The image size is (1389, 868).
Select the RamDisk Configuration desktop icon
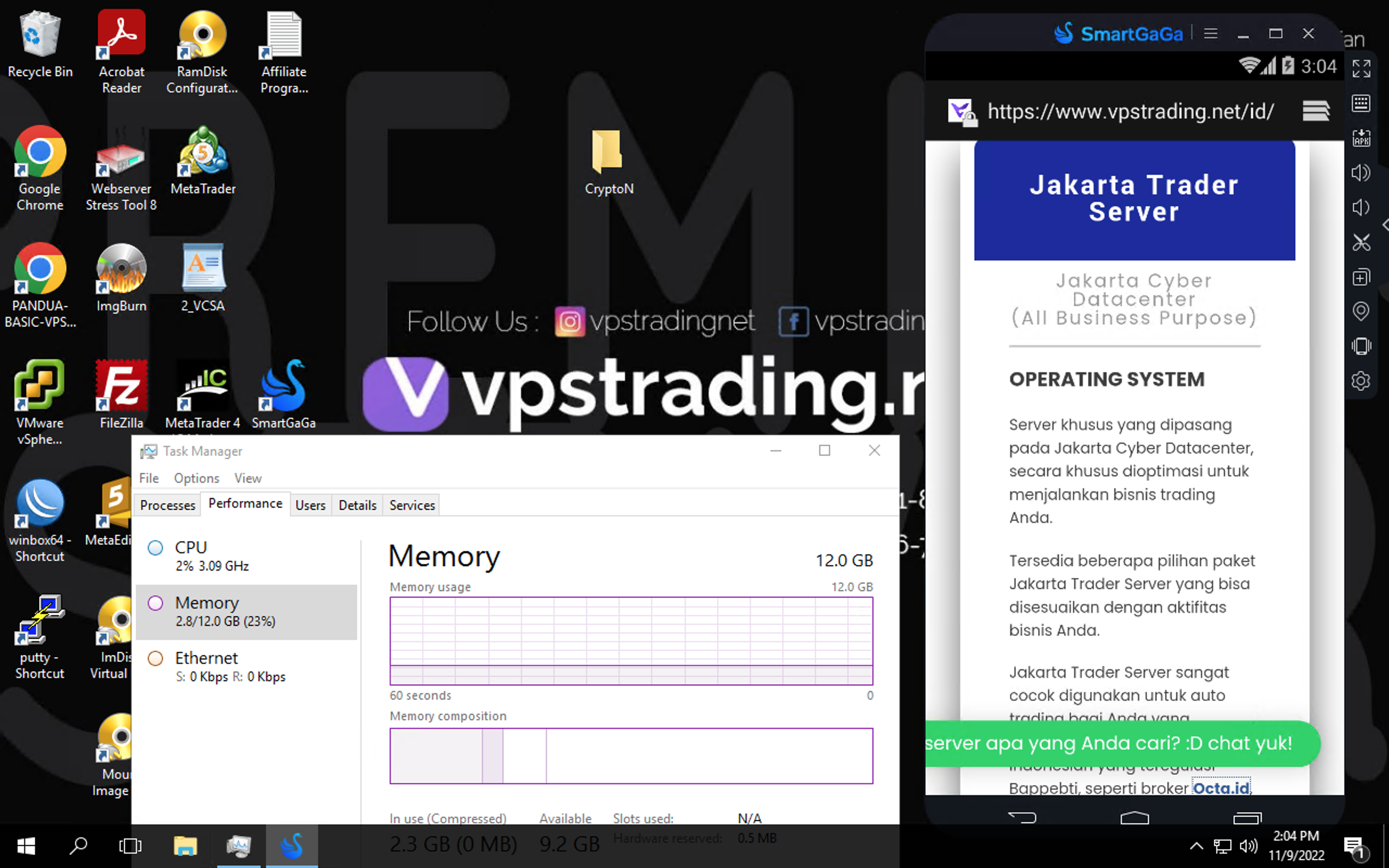point(202,52)
